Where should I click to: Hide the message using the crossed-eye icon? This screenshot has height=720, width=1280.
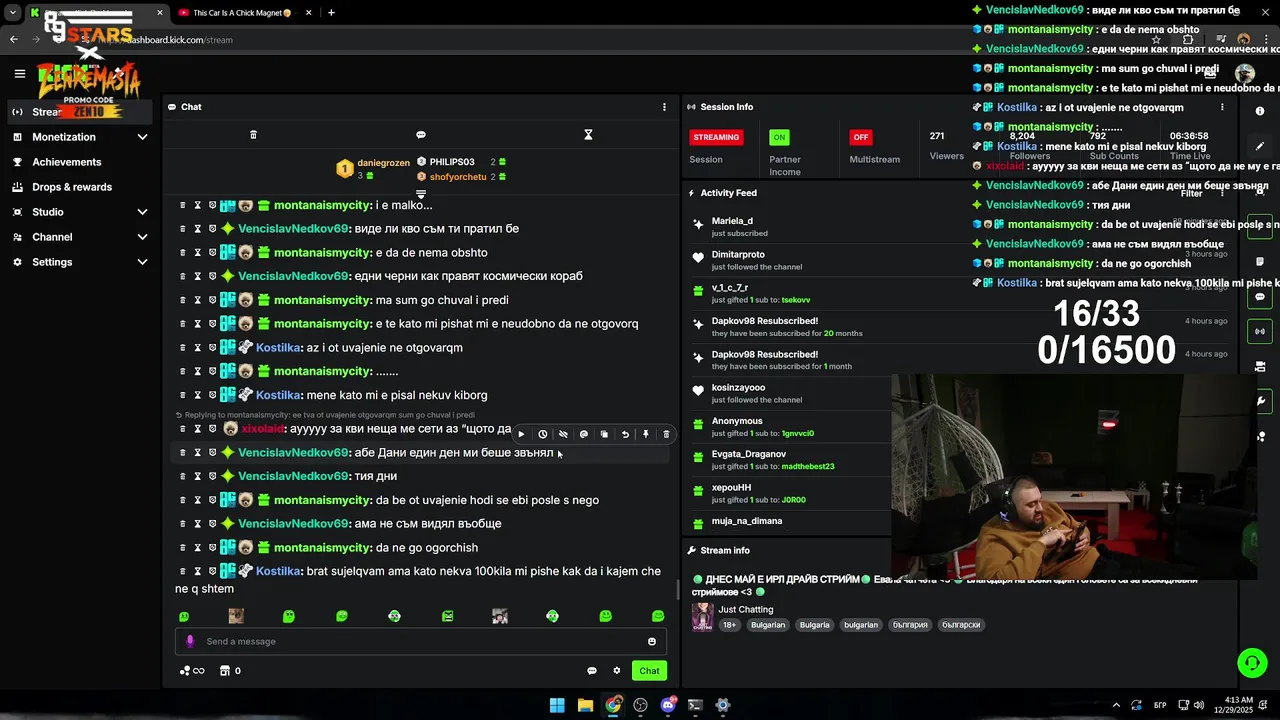(563, 434)
